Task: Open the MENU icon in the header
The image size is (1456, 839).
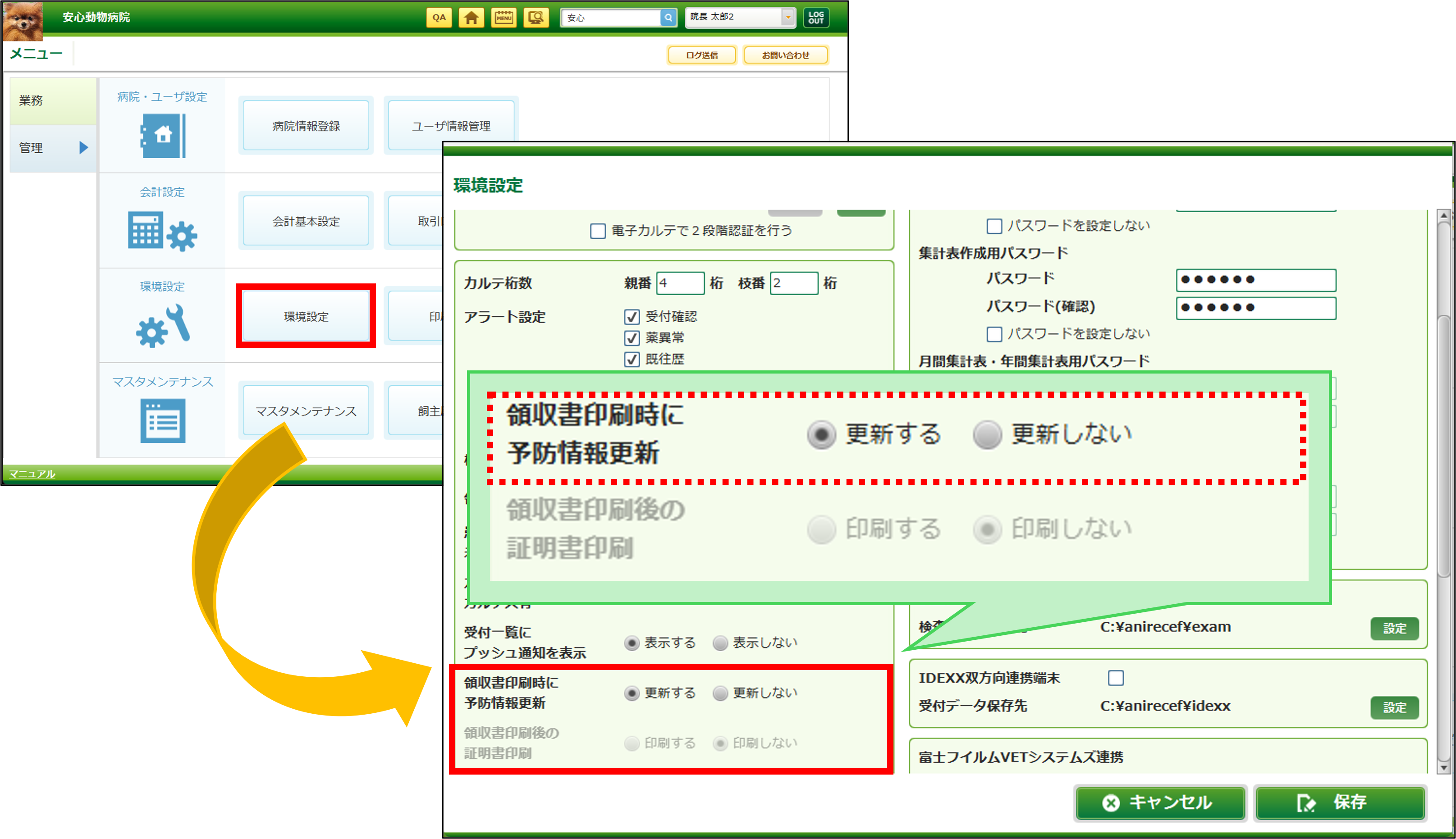Action: (x=504, y=17)
